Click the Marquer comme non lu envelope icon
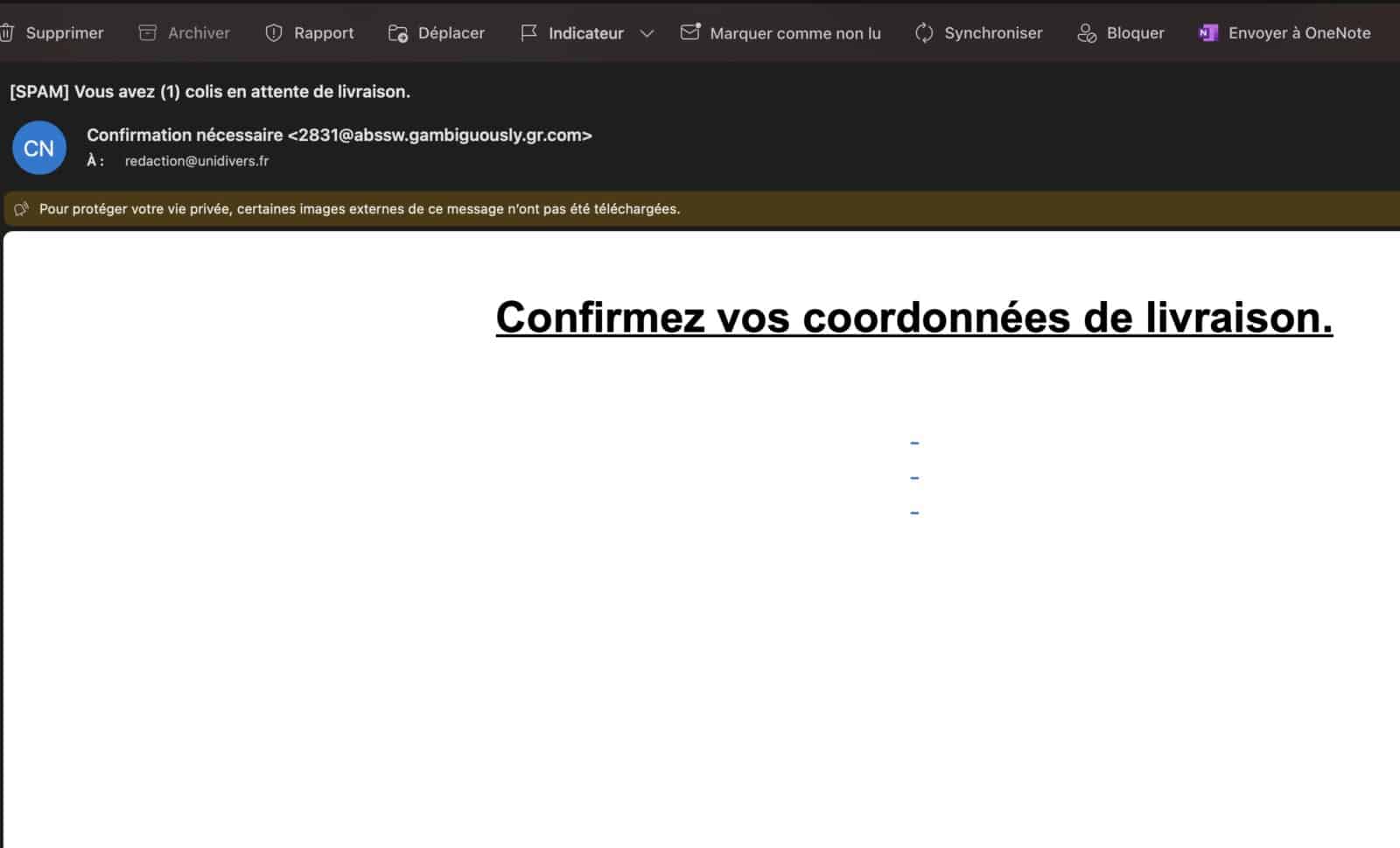Screen dimensions: 1400x848 point(689,32)
